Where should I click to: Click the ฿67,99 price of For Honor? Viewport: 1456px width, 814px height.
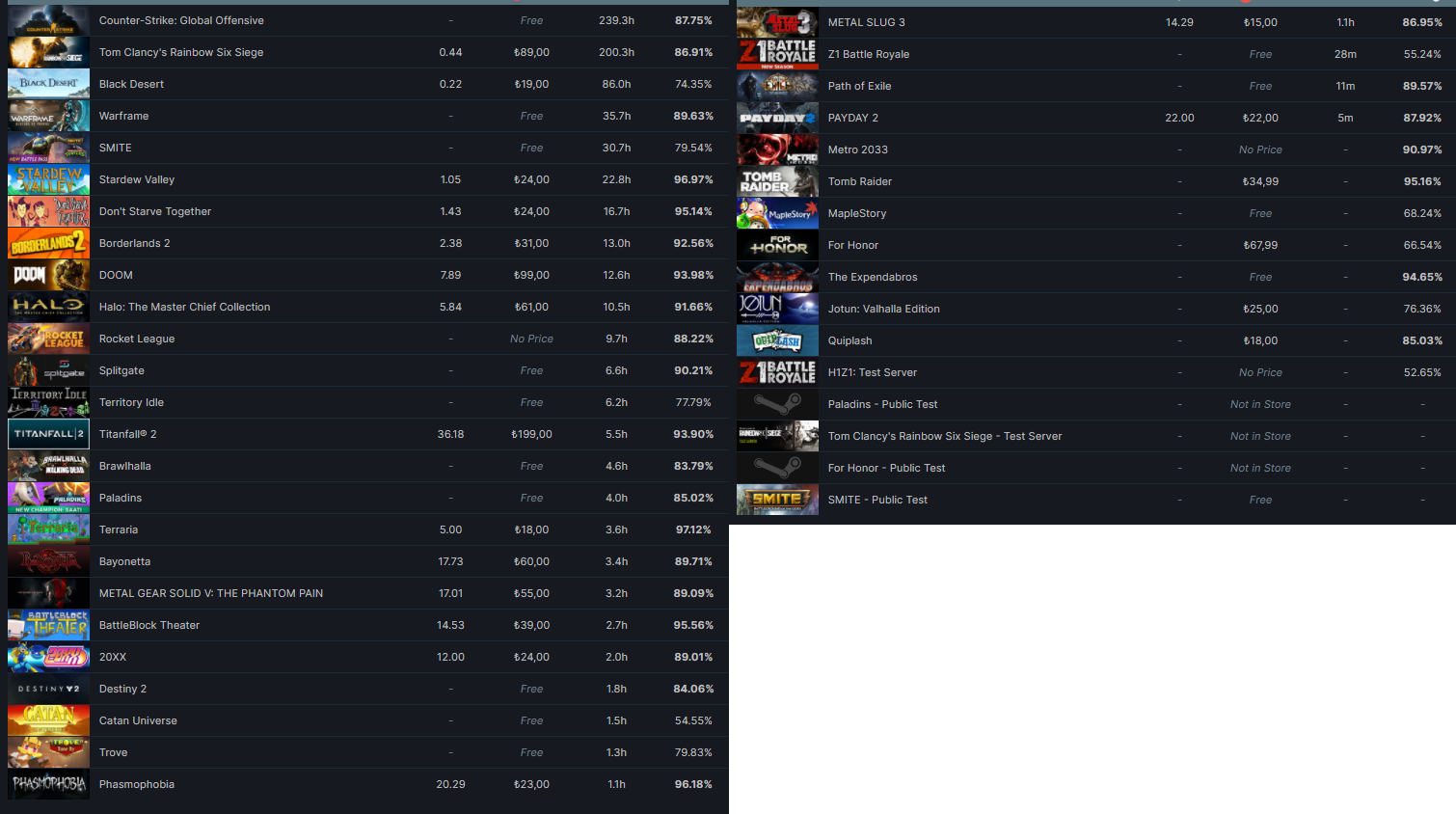[x=1260, y=245]
